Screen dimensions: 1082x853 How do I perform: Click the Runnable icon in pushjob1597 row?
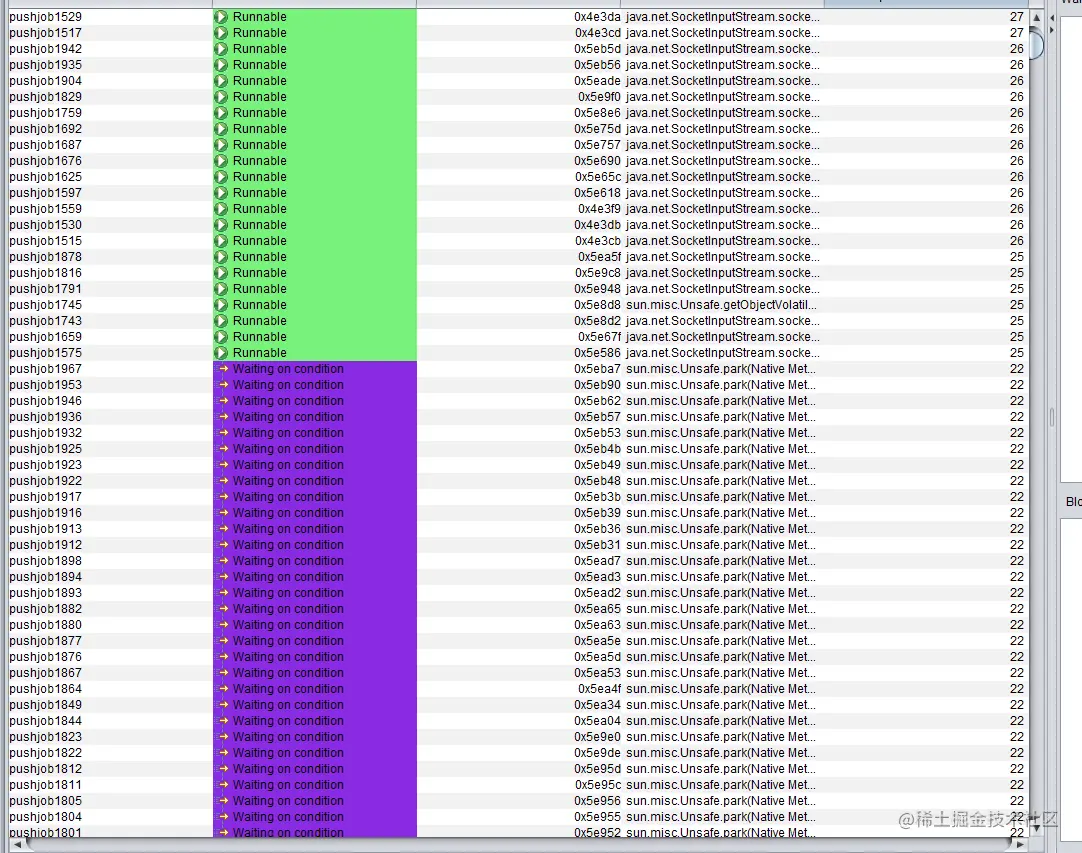coord(221,193)
